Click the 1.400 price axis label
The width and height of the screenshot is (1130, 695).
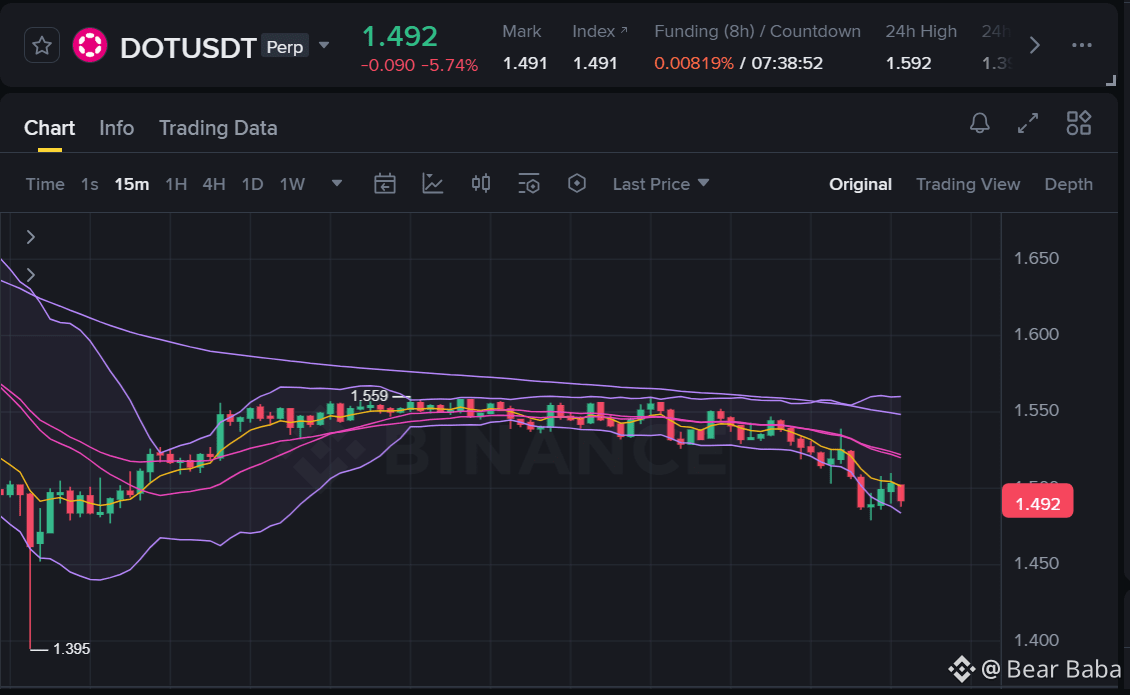tap(1036, 640)
